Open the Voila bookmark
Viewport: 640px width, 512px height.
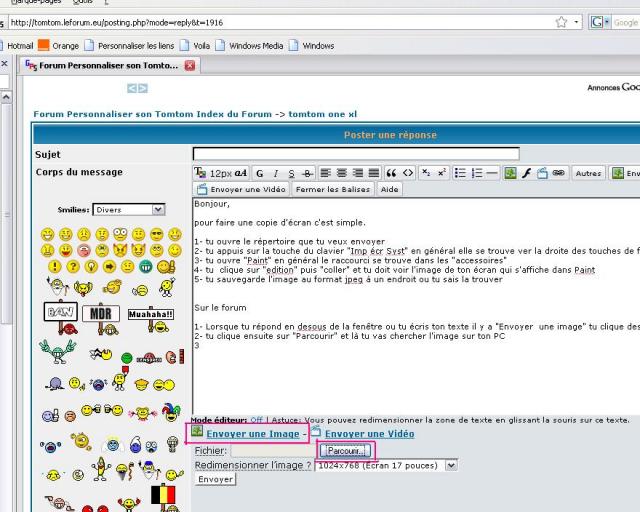(x=195, y=45)
